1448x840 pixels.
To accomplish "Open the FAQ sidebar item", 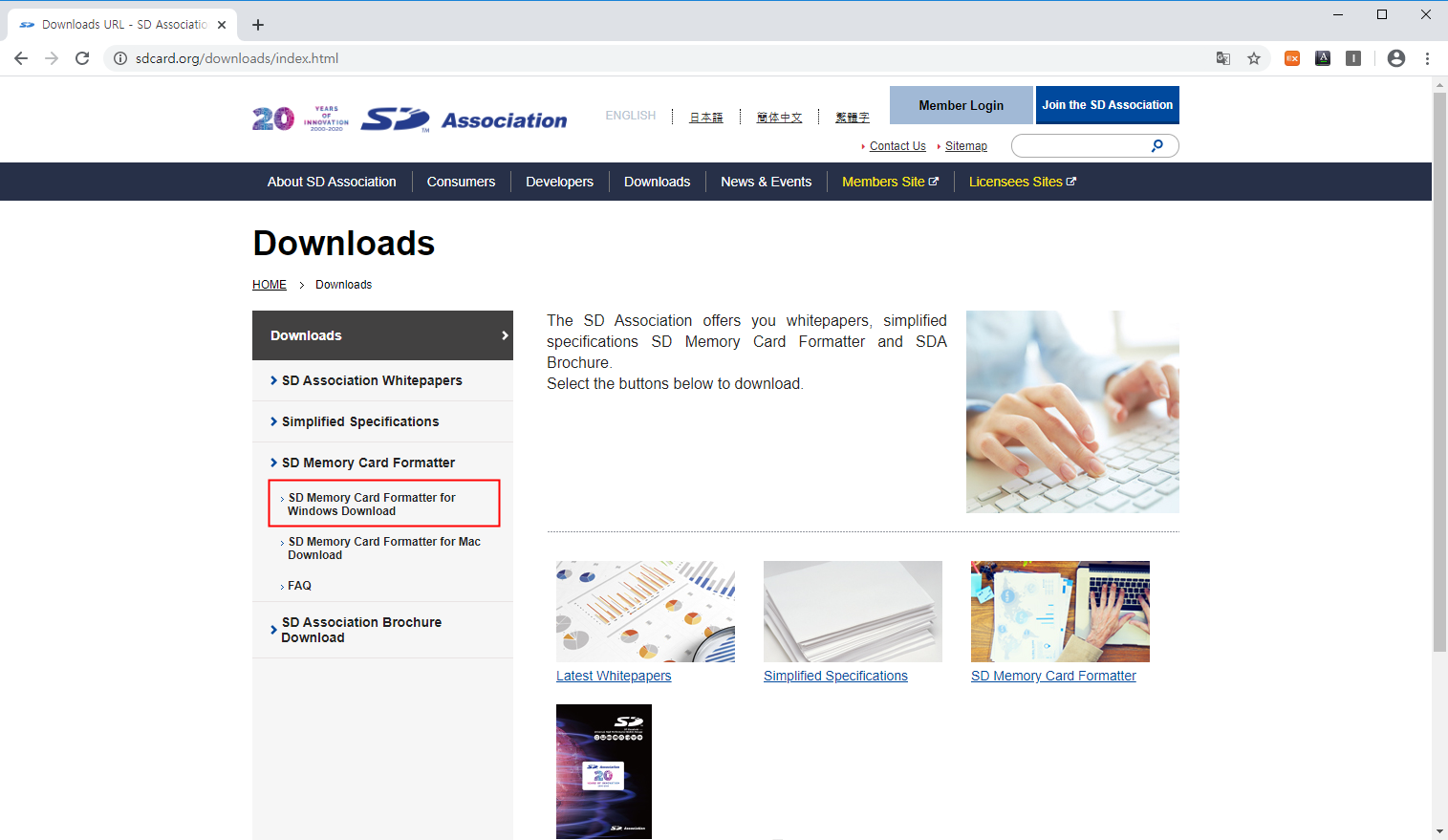I will 299,586.
